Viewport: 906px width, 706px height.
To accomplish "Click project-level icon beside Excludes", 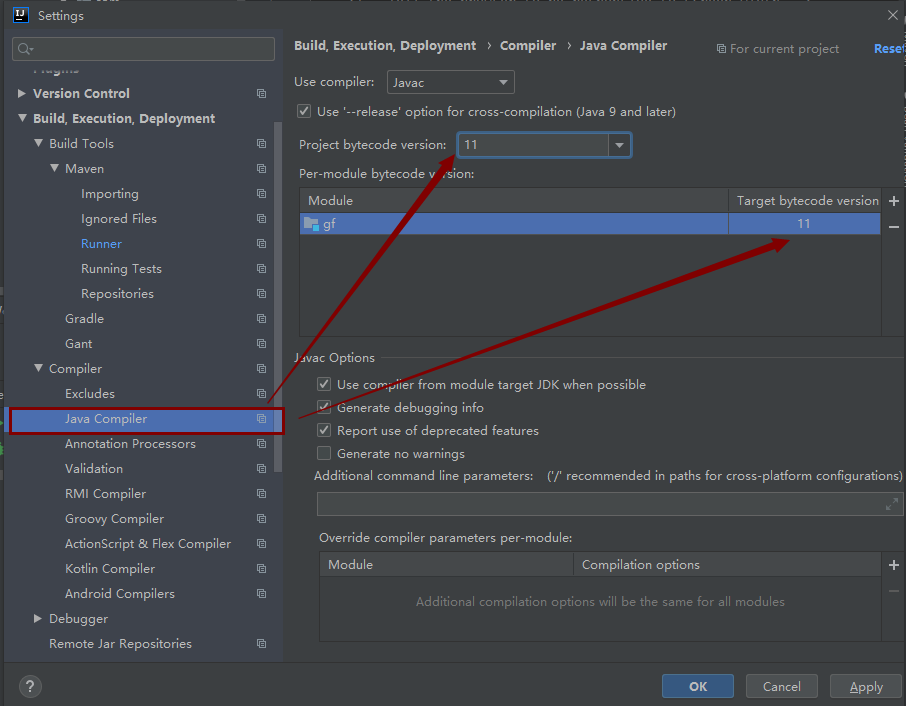I will (x=261, y=393).
